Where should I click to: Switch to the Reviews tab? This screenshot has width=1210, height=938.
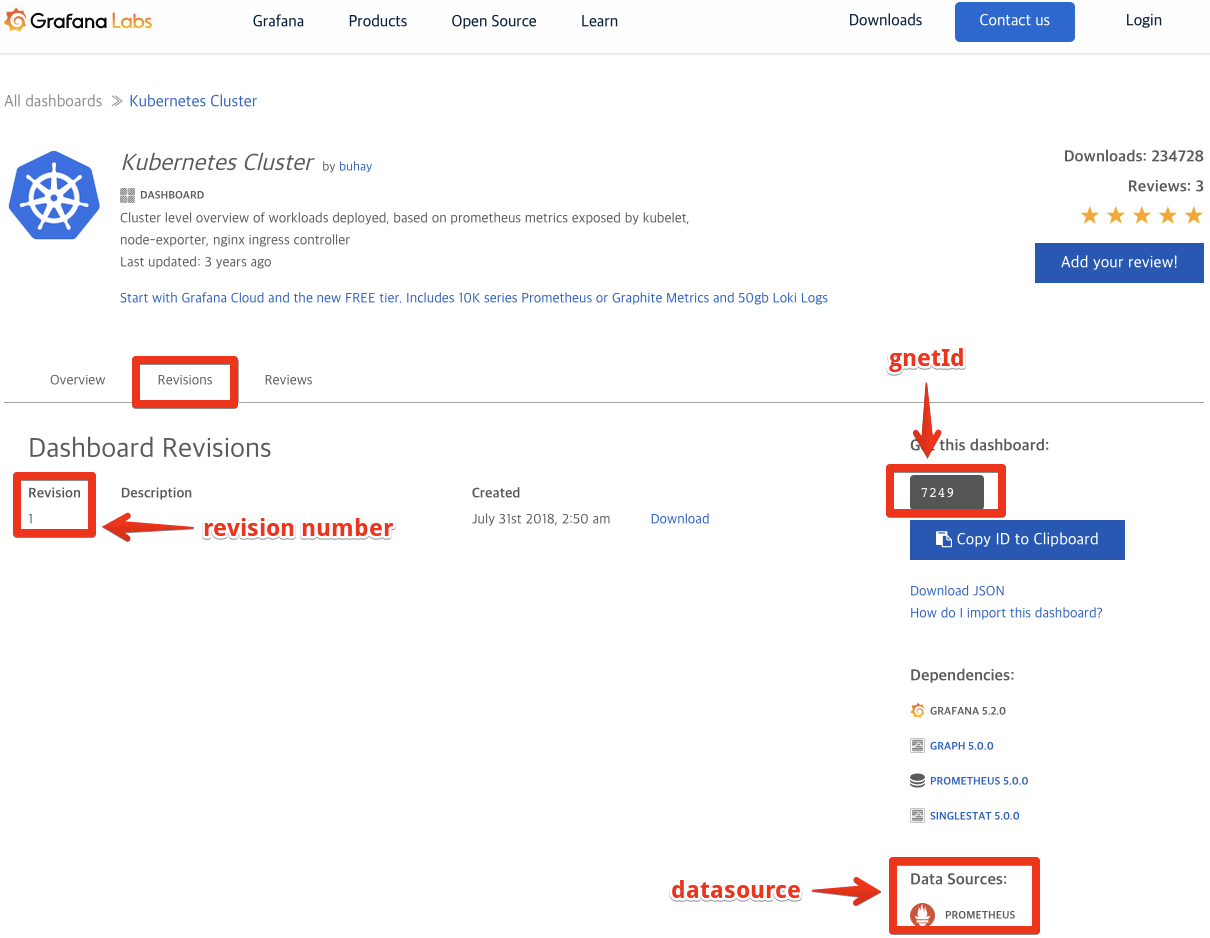288,380
